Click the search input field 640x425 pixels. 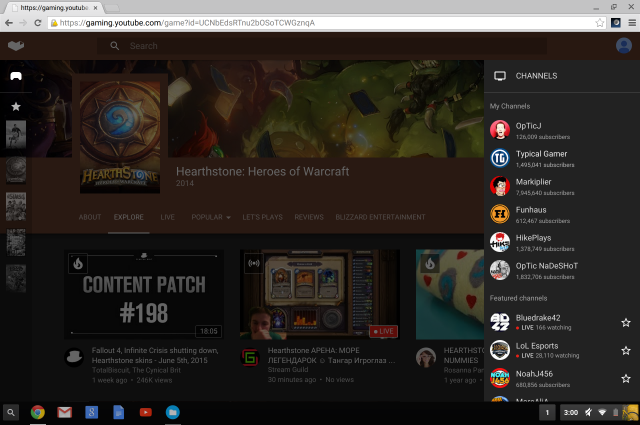coord(300,46)
